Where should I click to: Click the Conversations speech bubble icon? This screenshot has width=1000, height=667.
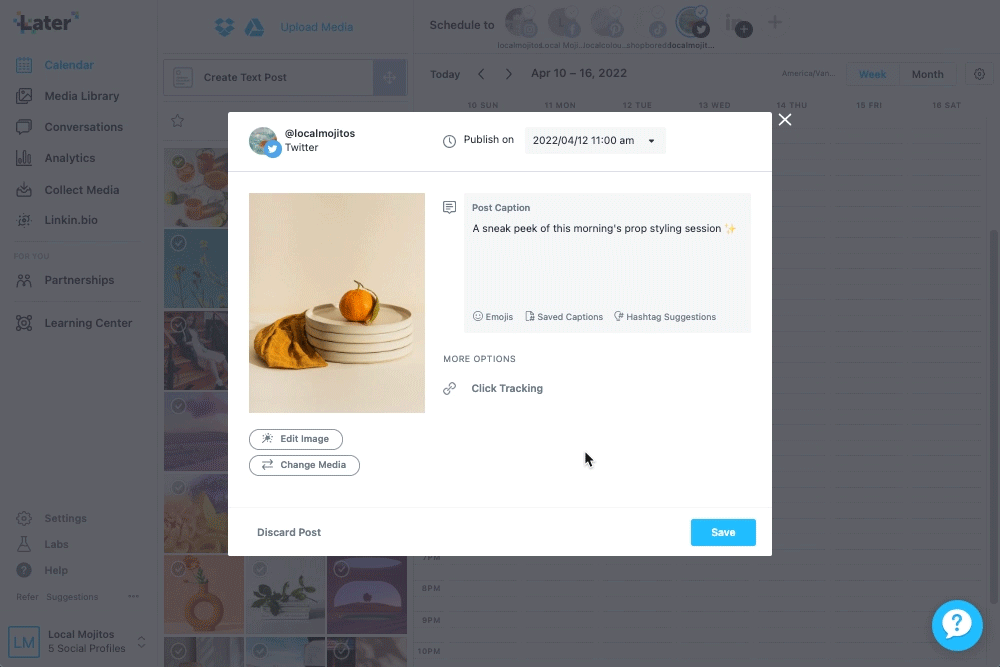(24, 127)
